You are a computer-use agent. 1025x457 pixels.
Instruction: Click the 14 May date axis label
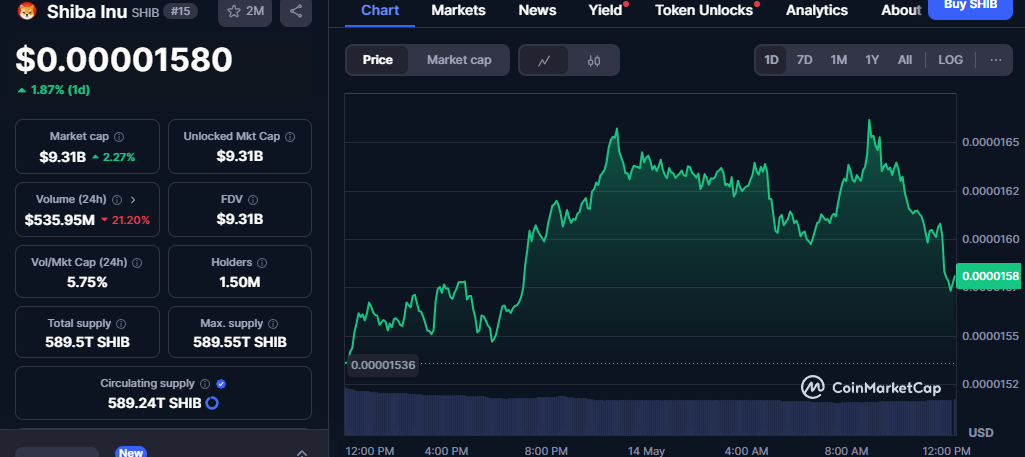pyautogui.click(x=645, y=450)
